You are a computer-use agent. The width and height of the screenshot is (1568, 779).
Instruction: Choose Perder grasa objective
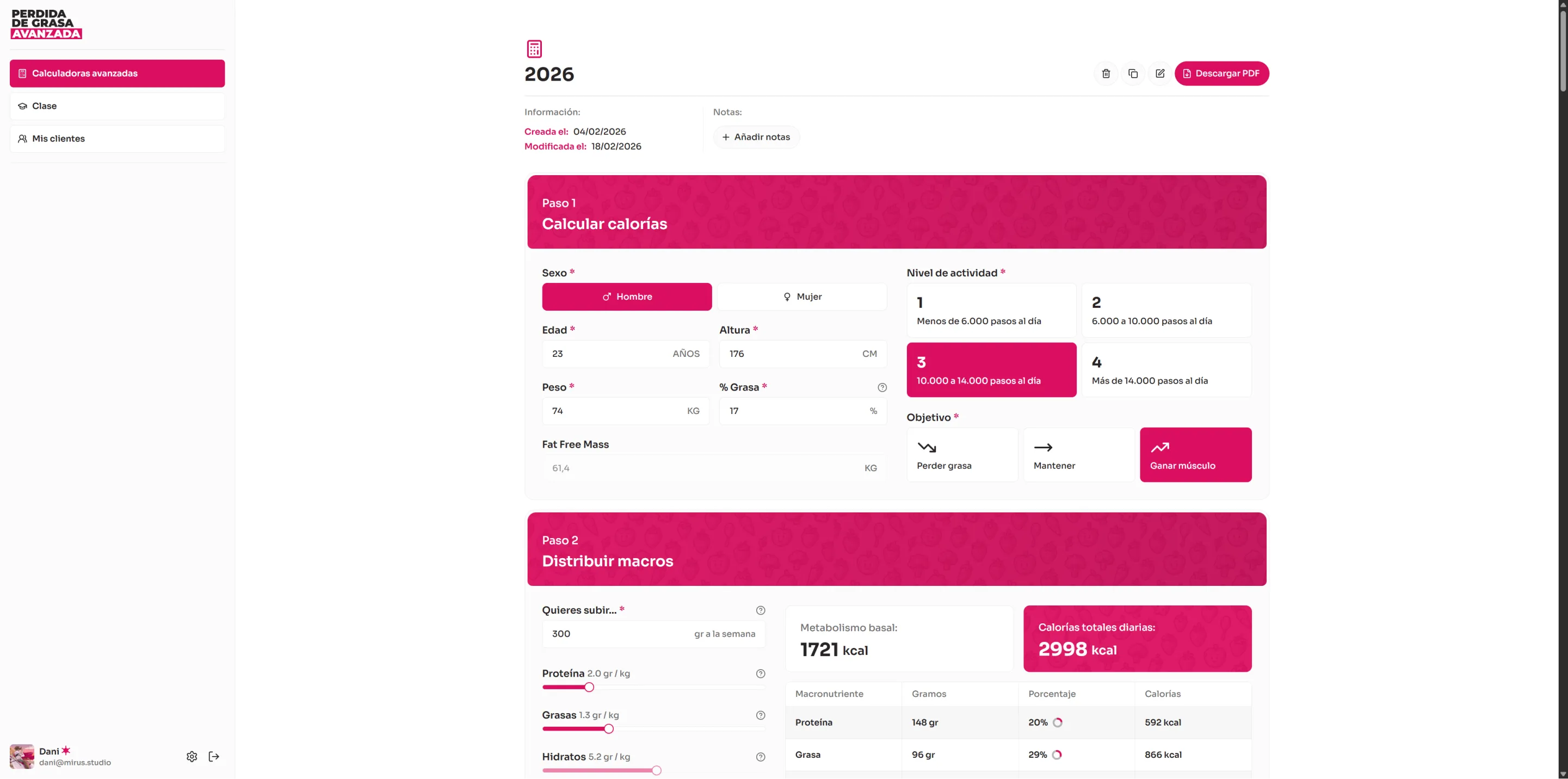pyautogui.click(x=962, y=455)
